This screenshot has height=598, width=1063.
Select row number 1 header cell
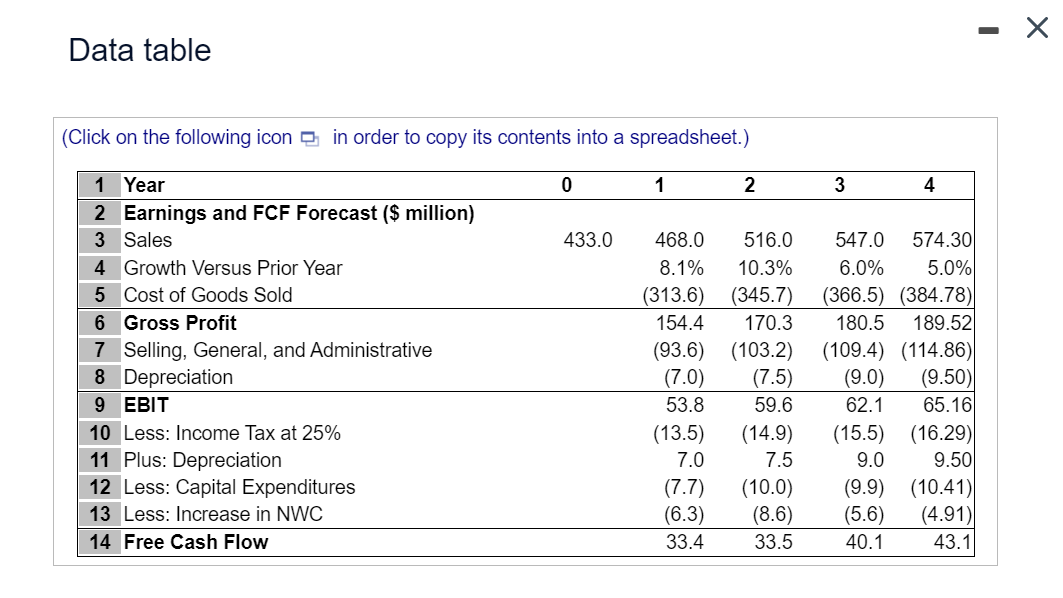[97, 185]
